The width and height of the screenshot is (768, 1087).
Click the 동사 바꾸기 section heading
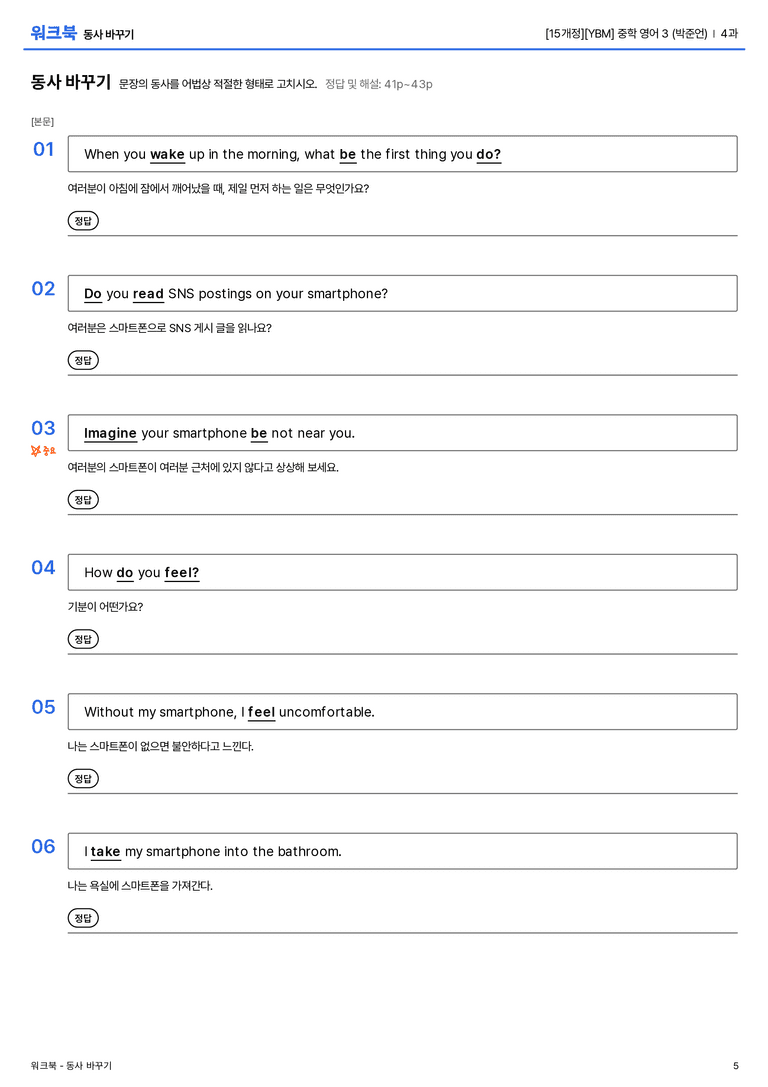pos(71,82)
